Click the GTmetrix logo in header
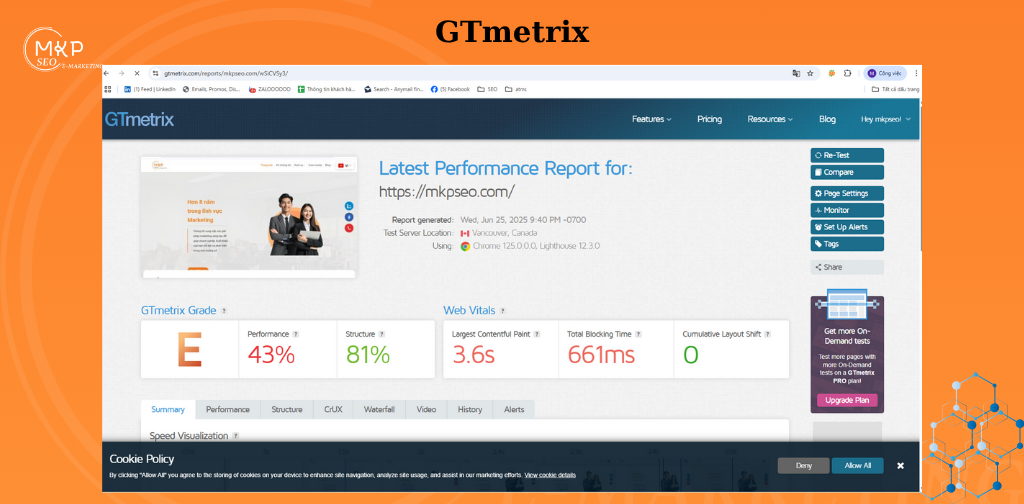Viewport: 1024px width, 504px height. 139,120
